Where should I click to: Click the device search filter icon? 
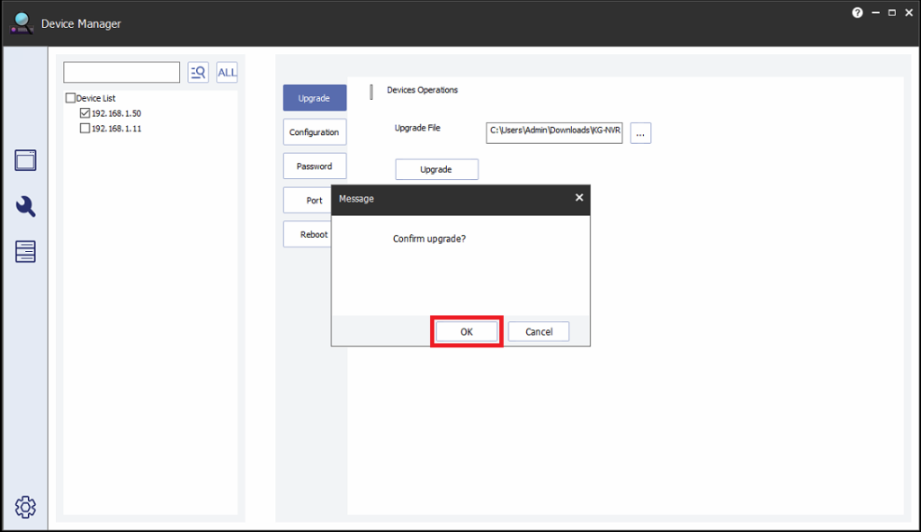(198, 72)
